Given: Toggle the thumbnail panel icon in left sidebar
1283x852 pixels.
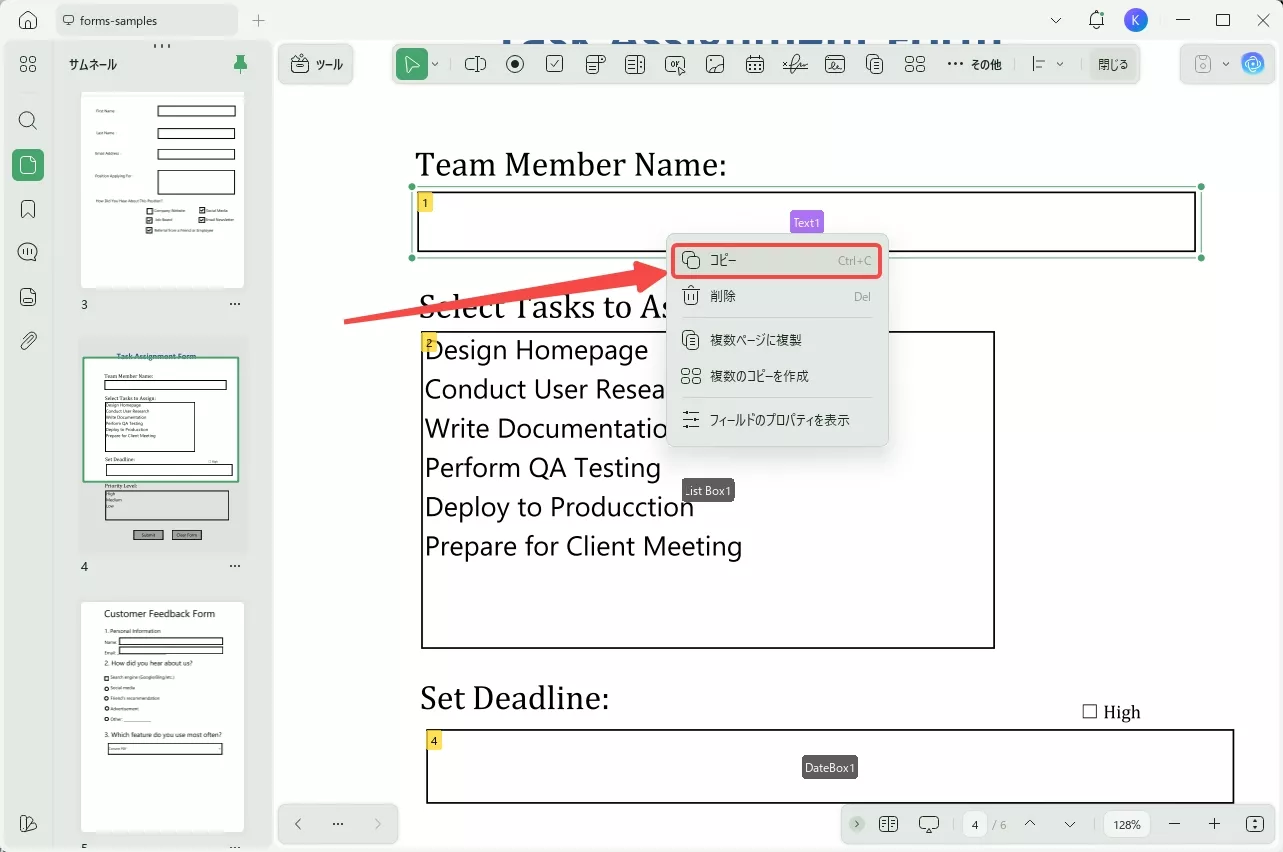Looking at the screenshot, I should coord(28,165).
